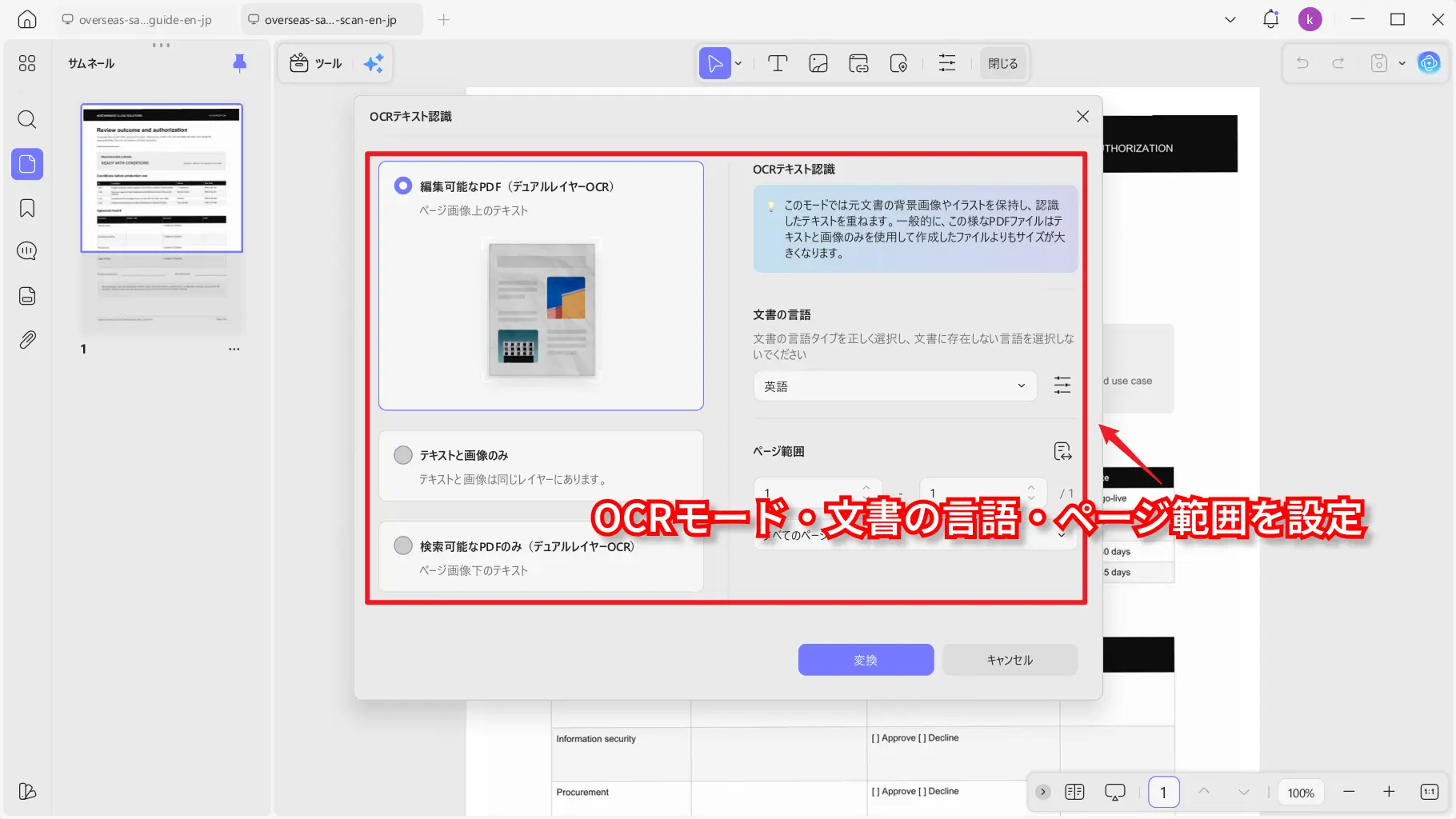Toggle the two-page reading view icon
The width and height of the screenshot is (1456, 819).
1074,792
